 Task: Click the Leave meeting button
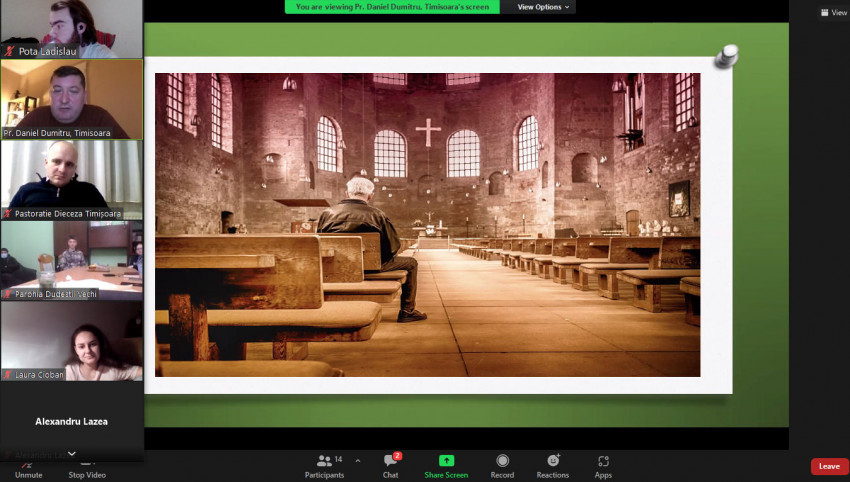click(829, 466)
